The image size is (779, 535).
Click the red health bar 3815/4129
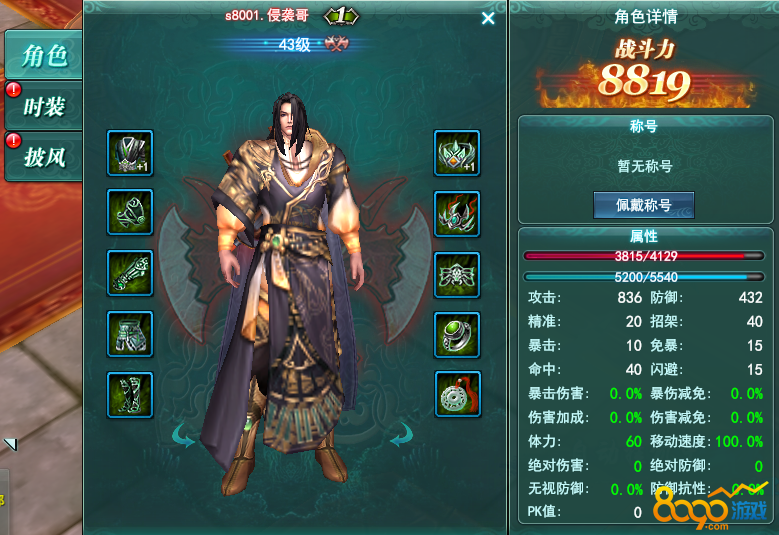644,256
